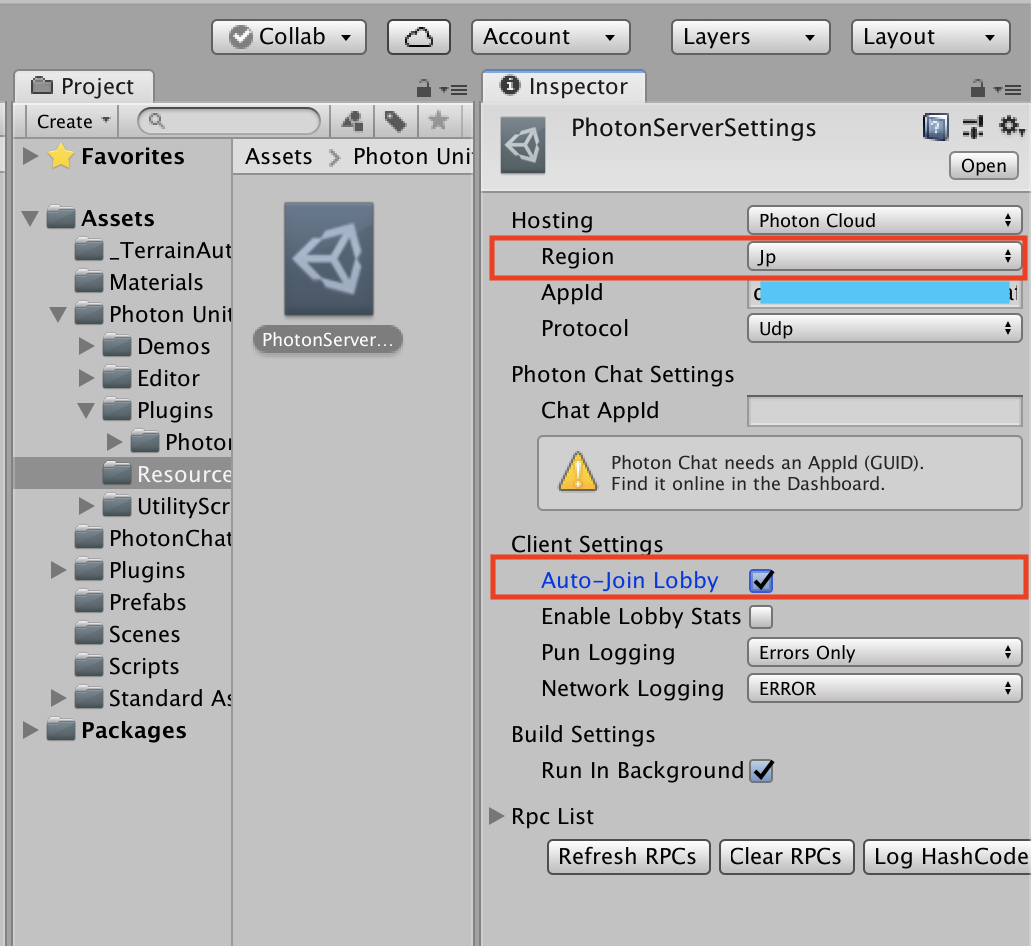Expand the Packages tree node
1031x946 pixels.
pos(30,730)
